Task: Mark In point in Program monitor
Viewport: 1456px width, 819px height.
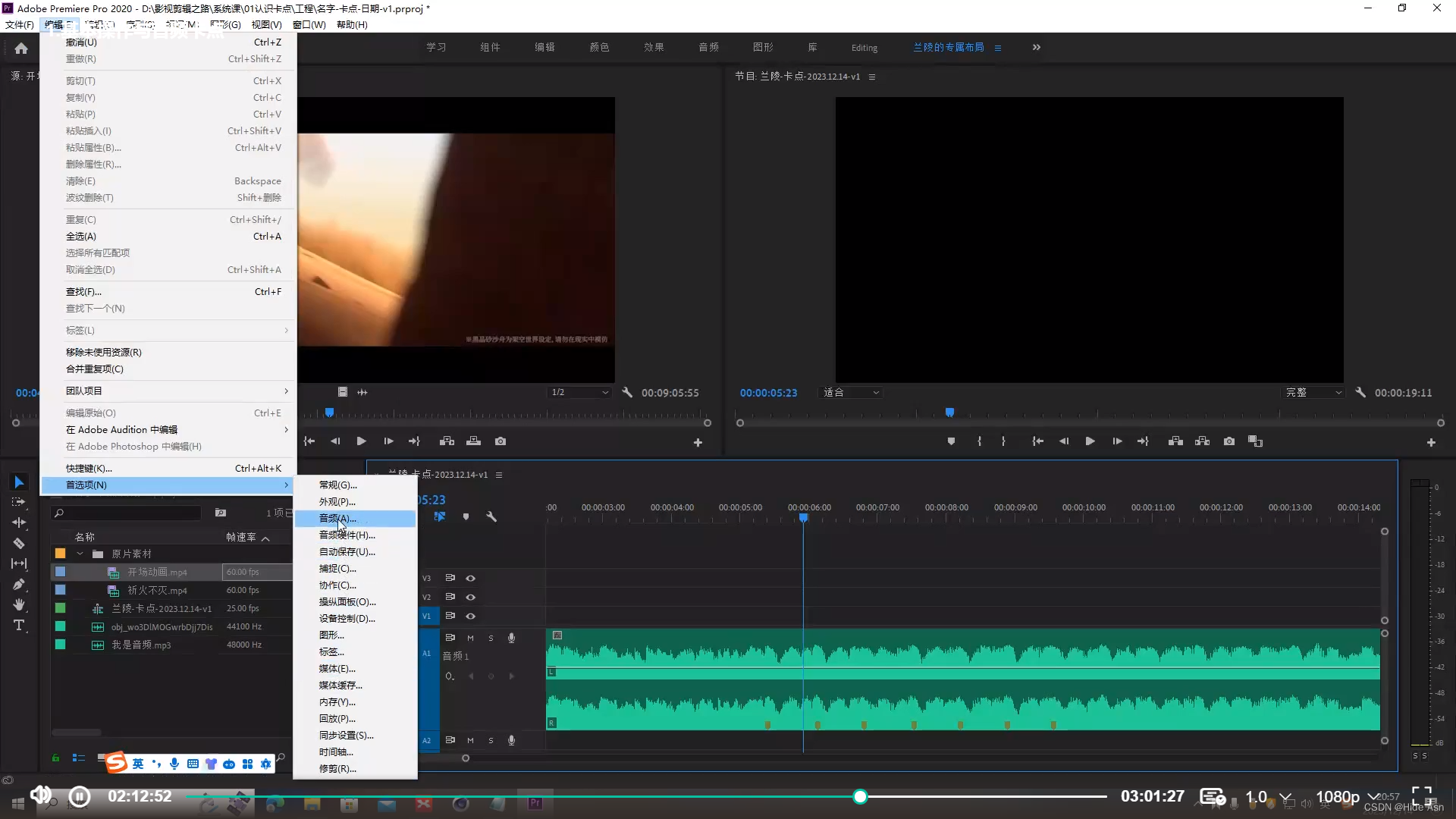Action: pos(979,441)
